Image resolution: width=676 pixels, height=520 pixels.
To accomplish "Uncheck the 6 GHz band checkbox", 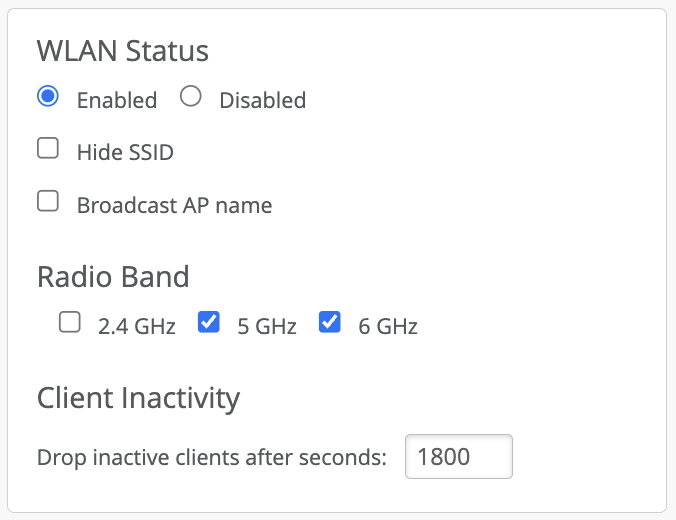I will 329,323.
